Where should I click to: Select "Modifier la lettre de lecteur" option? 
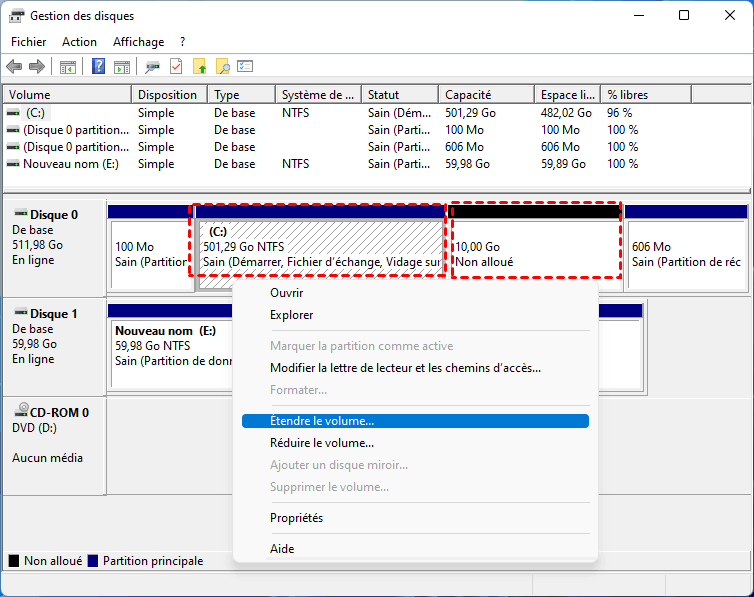click(405, 368)
